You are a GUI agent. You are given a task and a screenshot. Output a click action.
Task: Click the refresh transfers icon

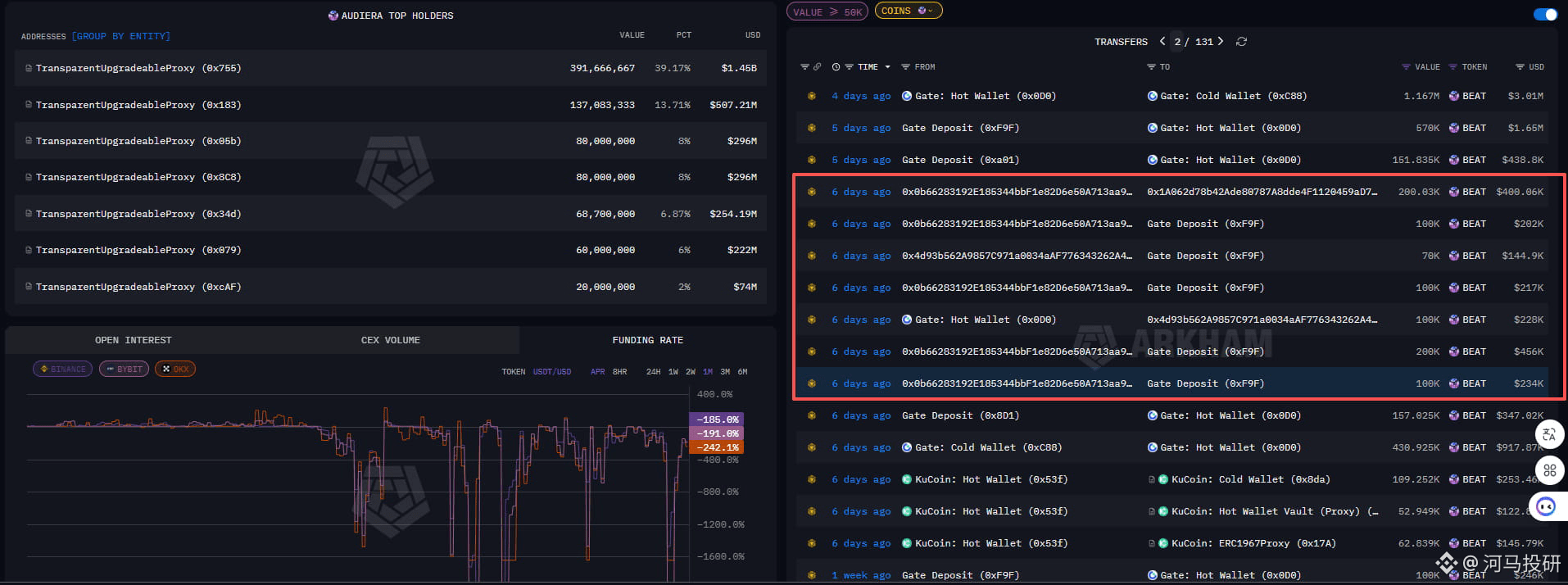pos(1241,42)
